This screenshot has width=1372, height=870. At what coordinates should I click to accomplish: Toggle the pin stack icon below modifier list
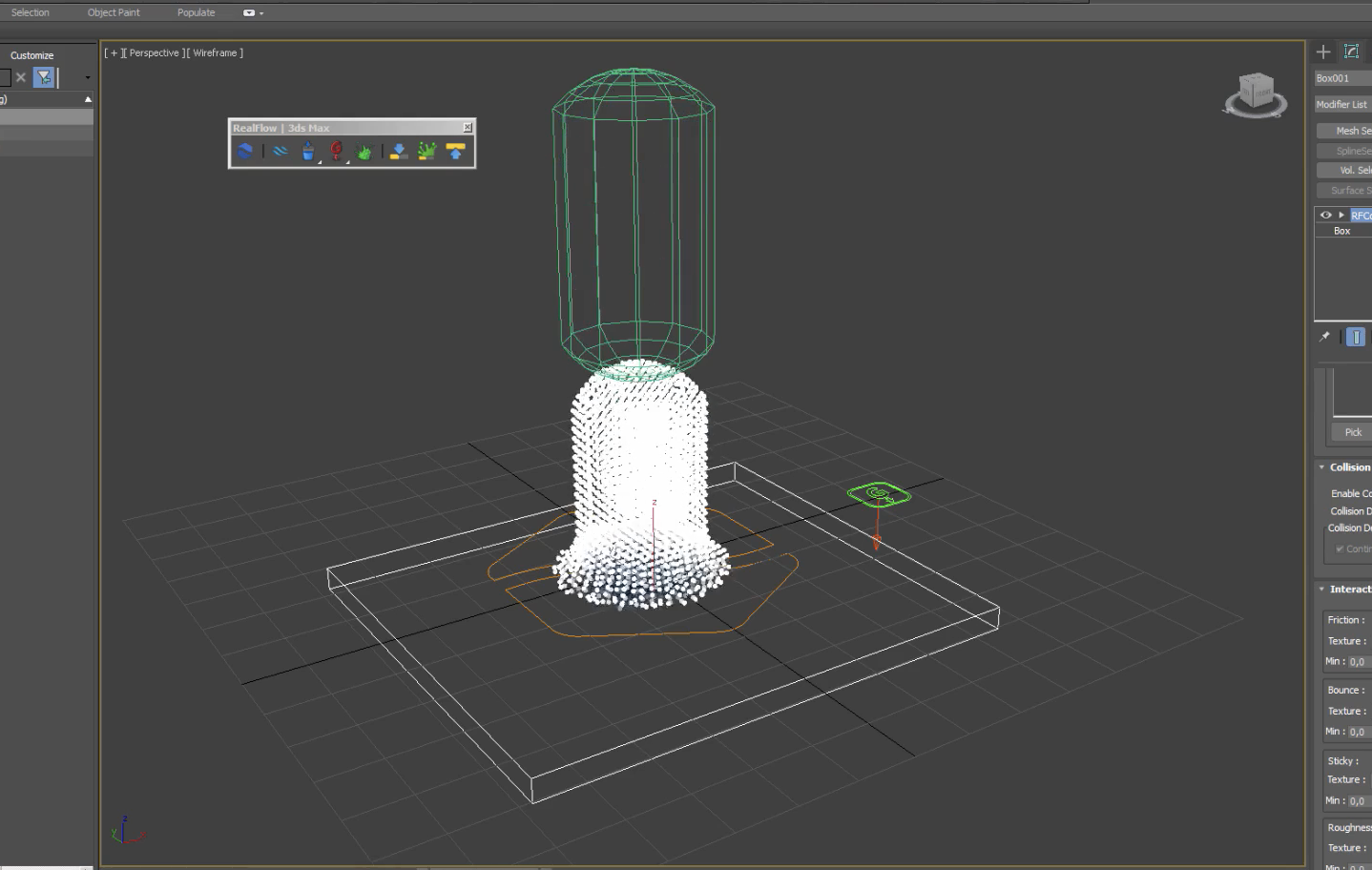[x=1324, y=336]
